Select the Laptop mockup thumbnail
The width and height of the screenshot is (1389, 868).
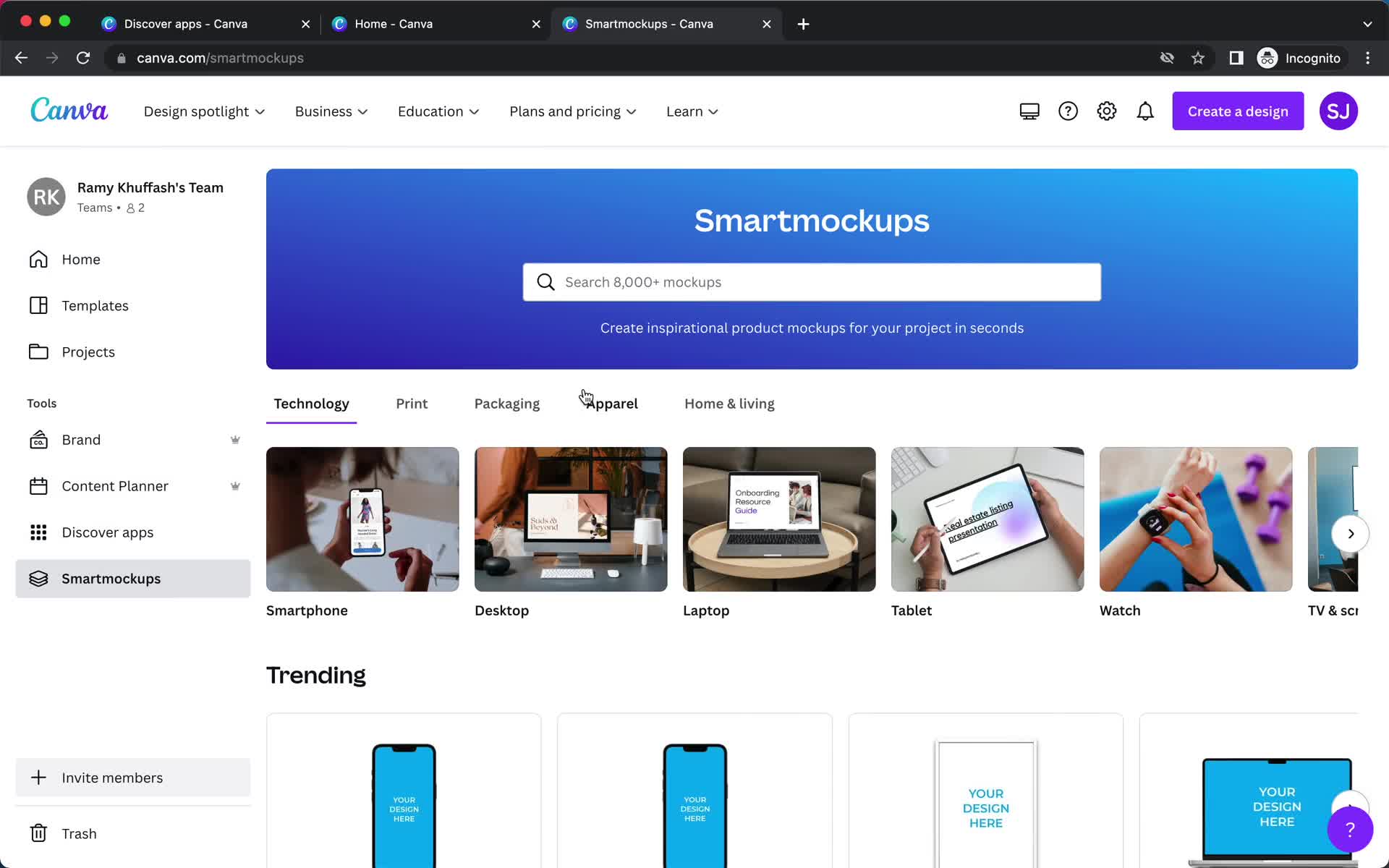(x=779, y=518)
